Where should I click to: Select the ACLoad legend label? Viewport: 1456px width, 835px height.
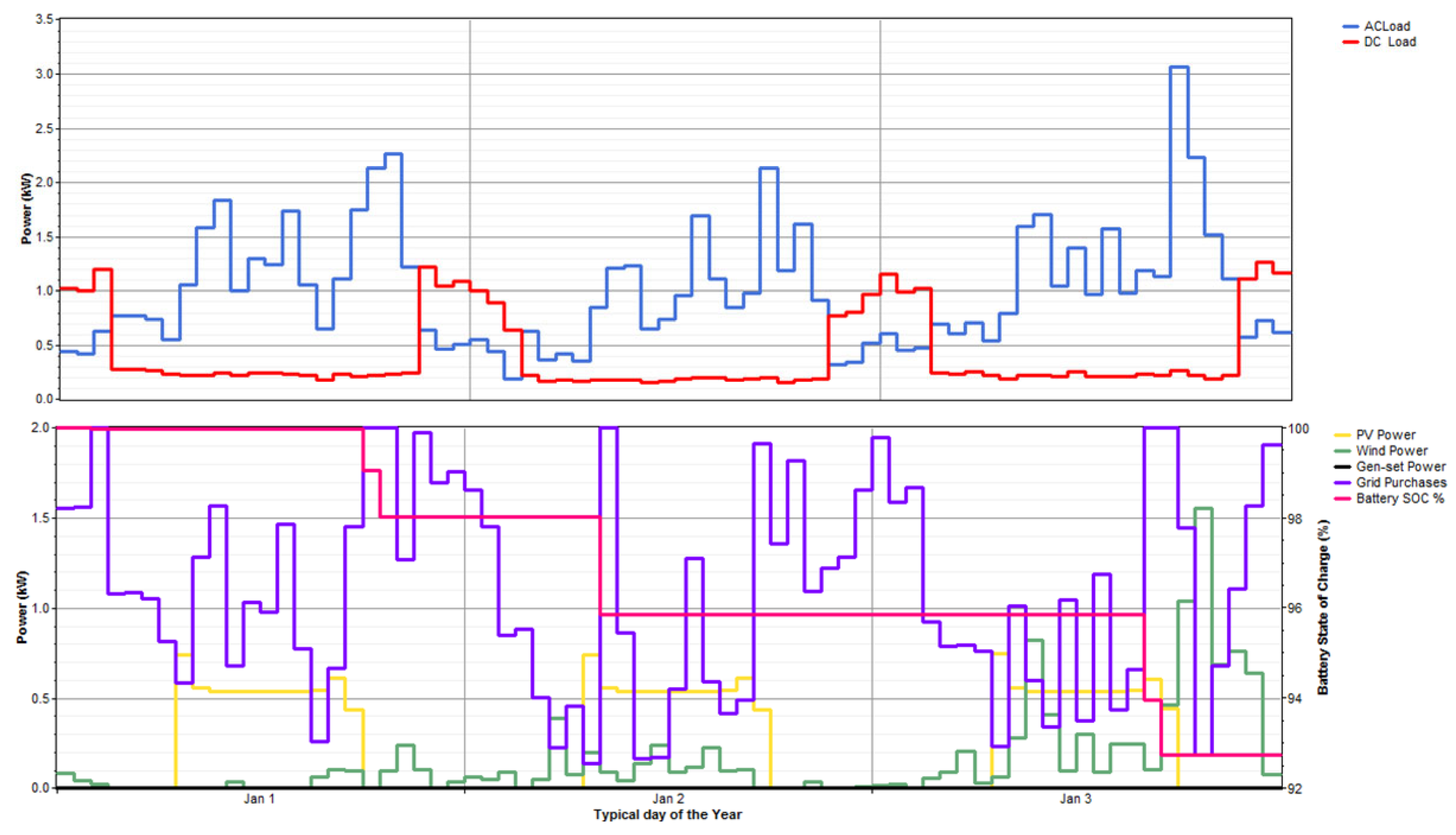click(x=1387, y=27)
